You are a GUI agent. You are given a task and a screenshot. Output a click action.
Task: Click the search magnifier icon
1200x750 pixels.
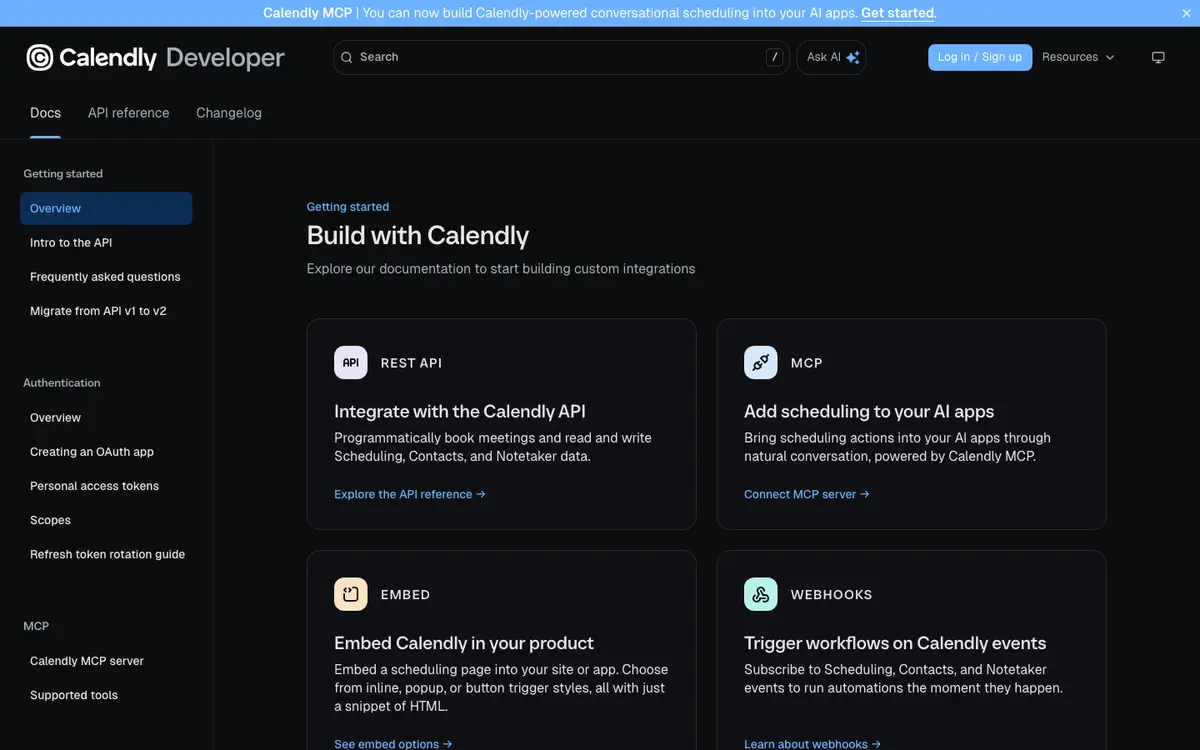(x=347, y=57)
